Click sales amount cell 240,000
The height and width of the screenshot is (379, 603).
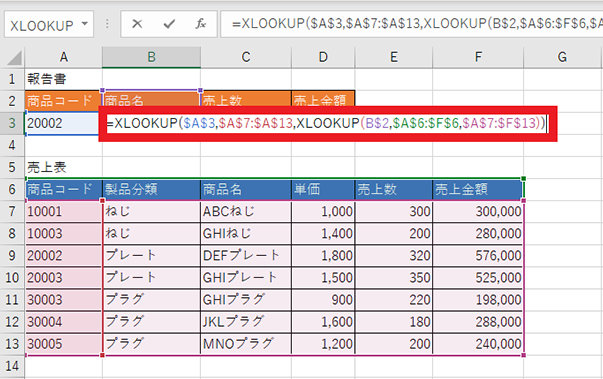point(478,344)
